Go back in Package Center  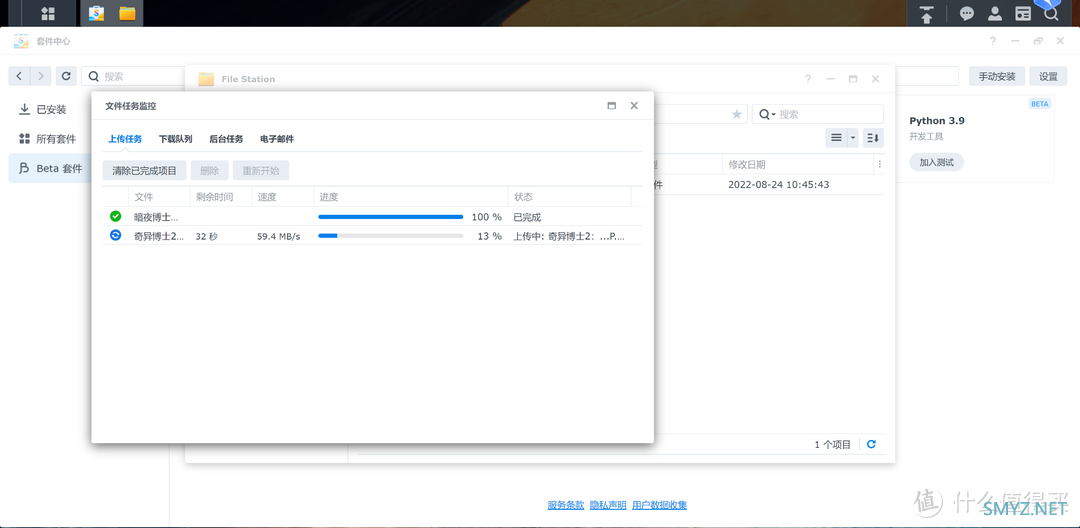[19, 76]
